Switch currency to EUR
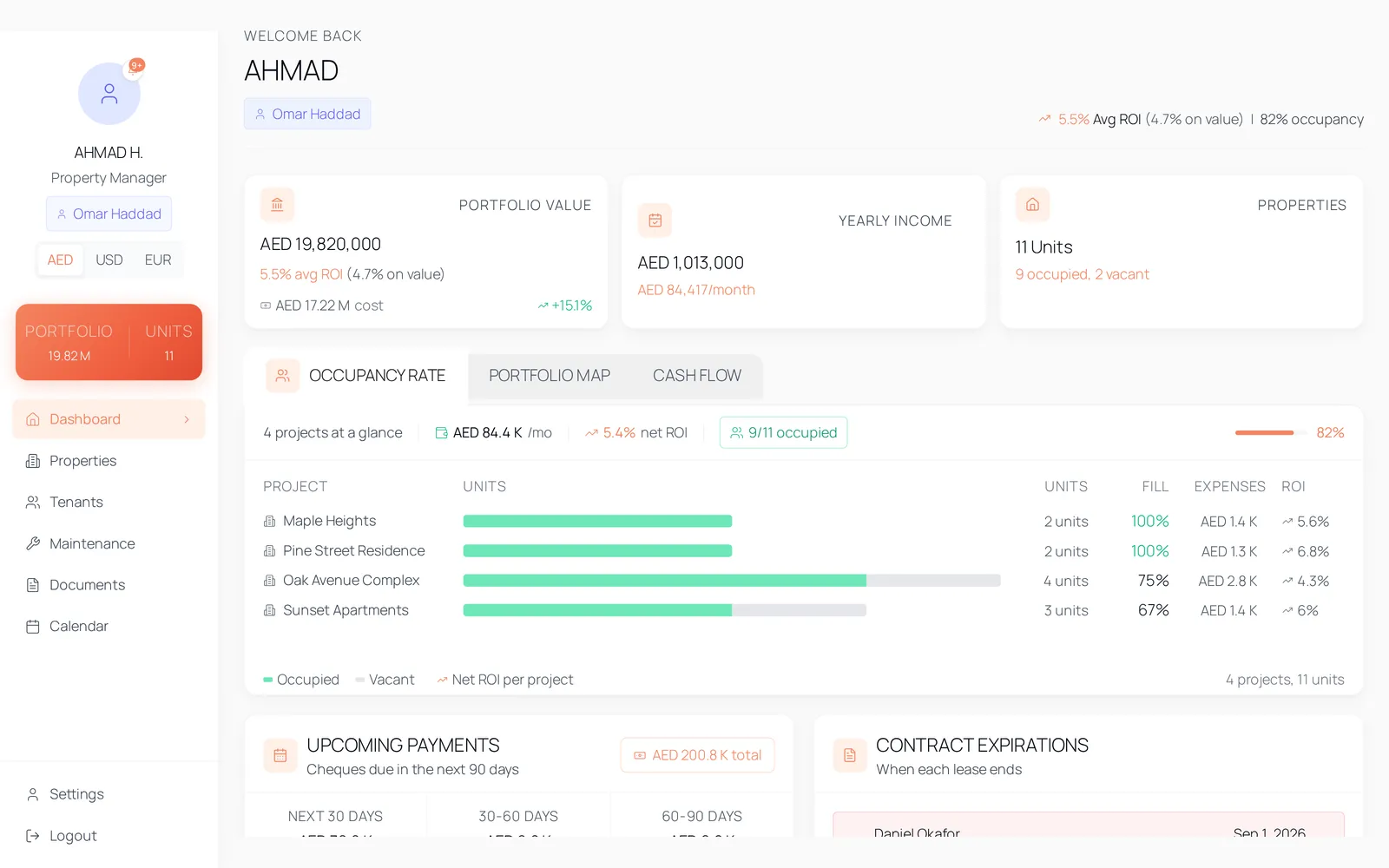This screenshot has height=868, width=1389. [x=158, y=260]
